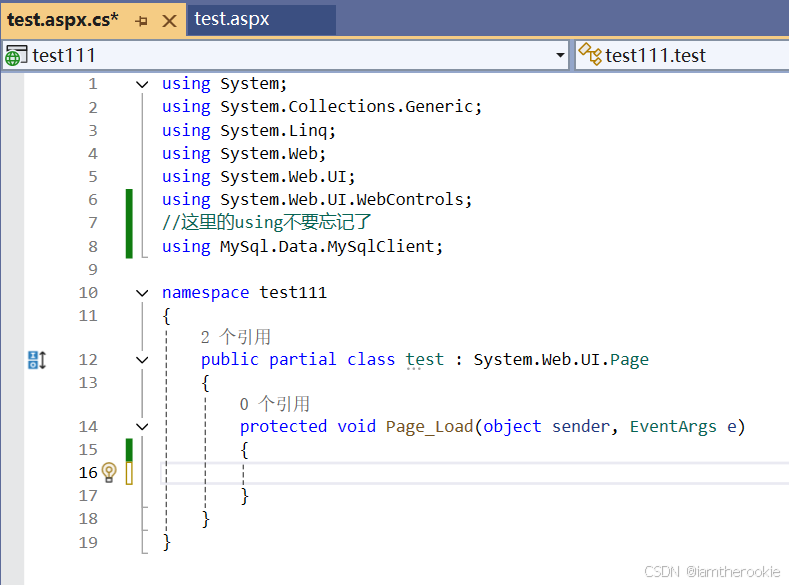Click 'using MySql.Data.MySqlClient;' on line 8

pos(302,246)
